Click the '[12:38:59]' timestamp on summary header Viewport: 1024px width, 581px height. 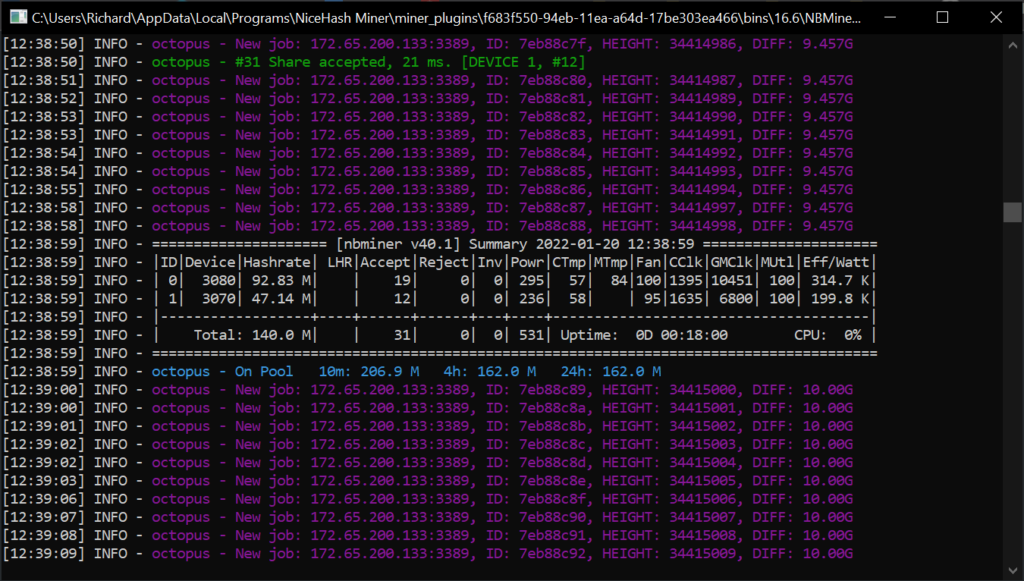(x=44, y=244)
